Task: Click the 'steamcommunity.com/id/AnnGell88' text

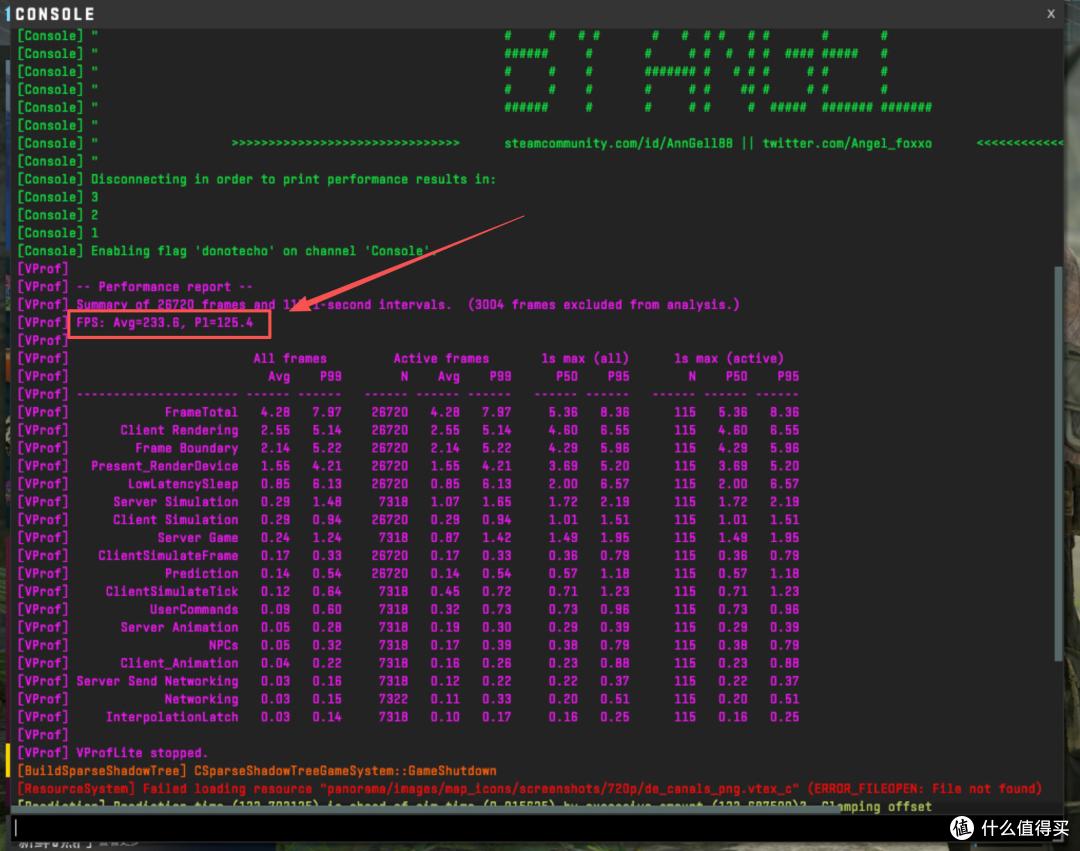Action: click(x=618, y=143)
